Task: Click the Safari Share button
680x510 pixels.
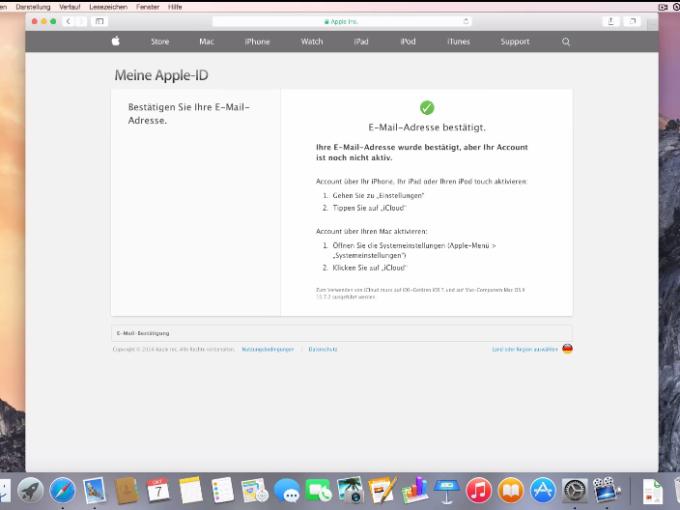Action: point(611,21)
